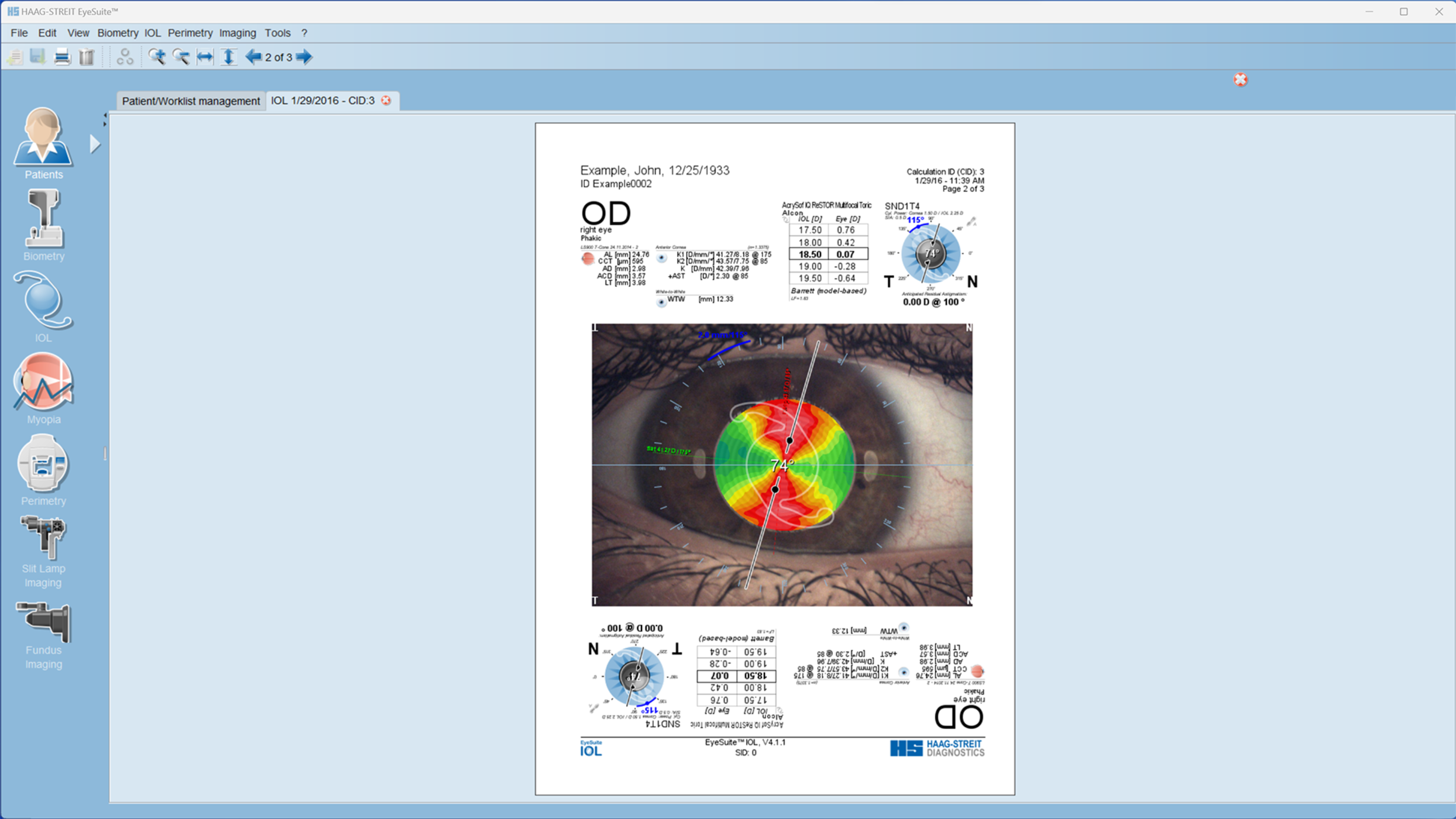The image size is (1456, 819).
Task: Fit the report to page height
Action: pyautogui.click(x=229, y=57)
